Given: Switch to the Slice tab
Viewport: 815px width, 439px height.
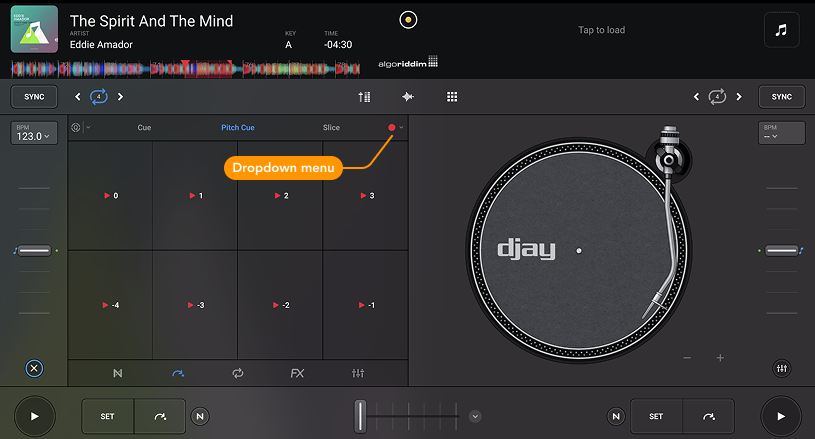Looking at the screenshot, I should (x=331, y=128).
